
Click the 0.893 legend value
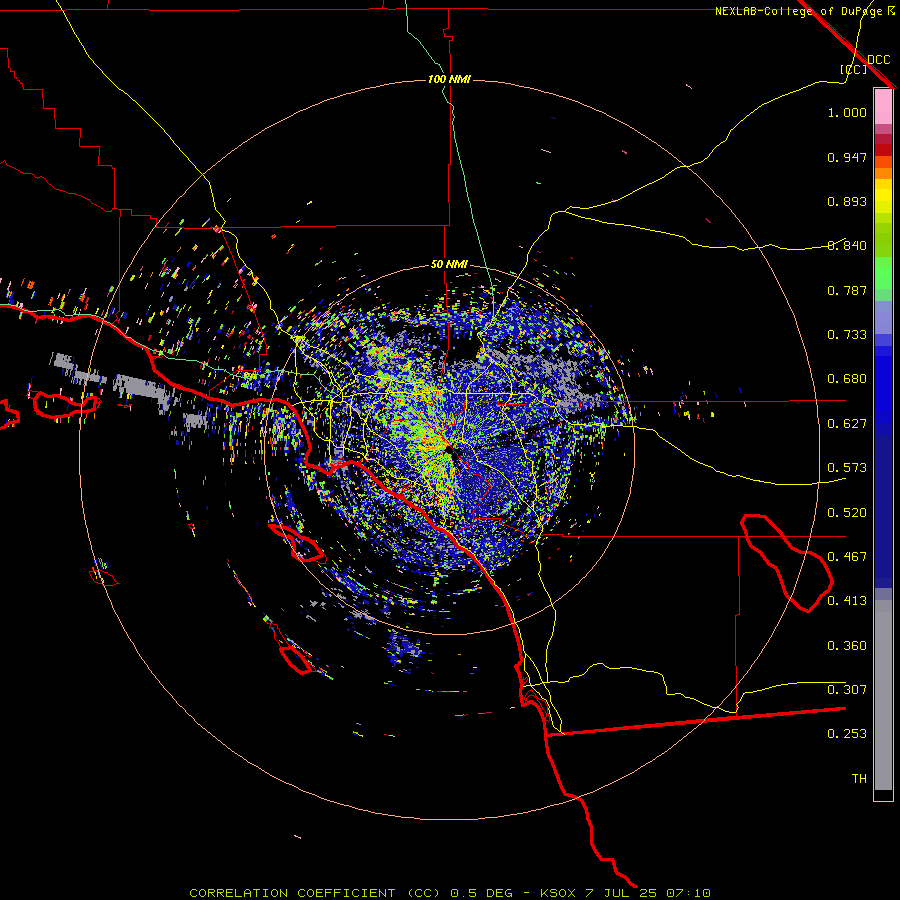pos(847,201)
